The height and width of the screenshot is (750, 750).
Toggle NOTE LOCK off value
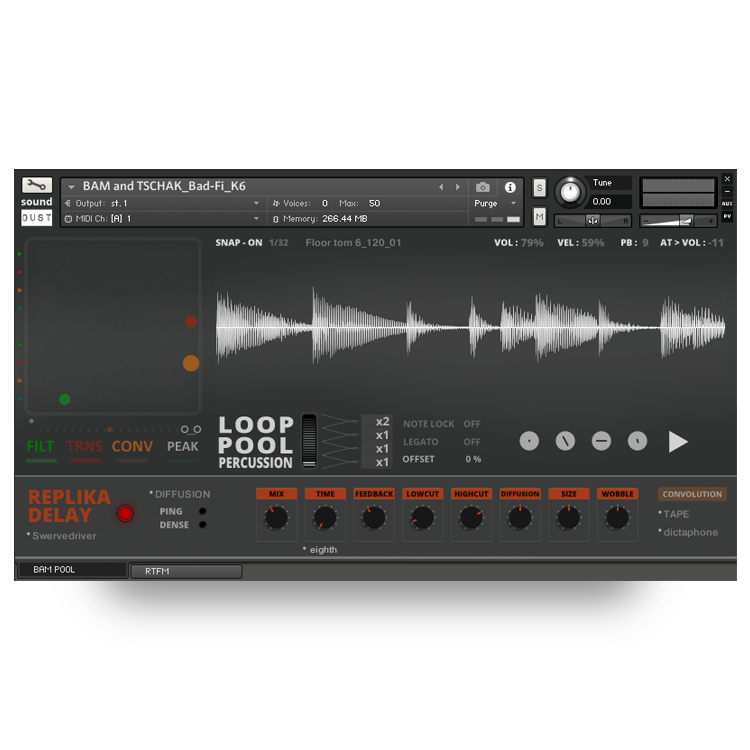[472, 424]
